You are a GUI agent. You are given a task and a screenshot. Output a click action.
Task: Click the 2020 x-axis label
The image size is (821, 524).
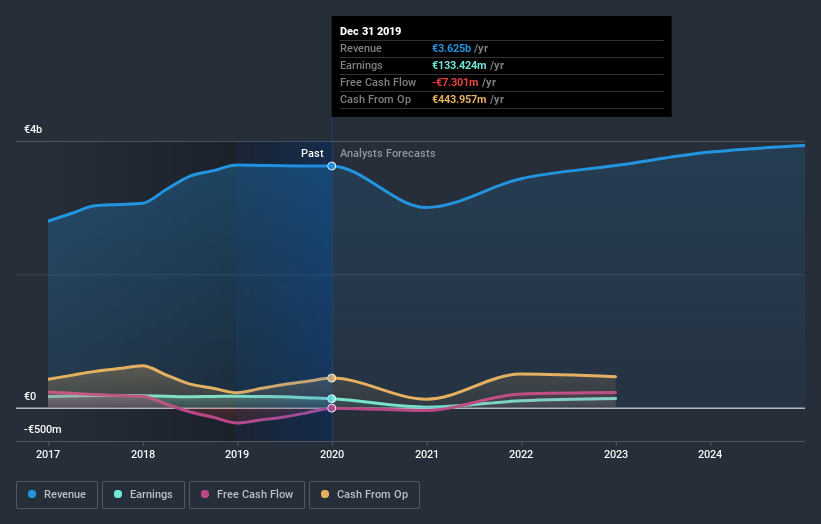click(332, 454)
